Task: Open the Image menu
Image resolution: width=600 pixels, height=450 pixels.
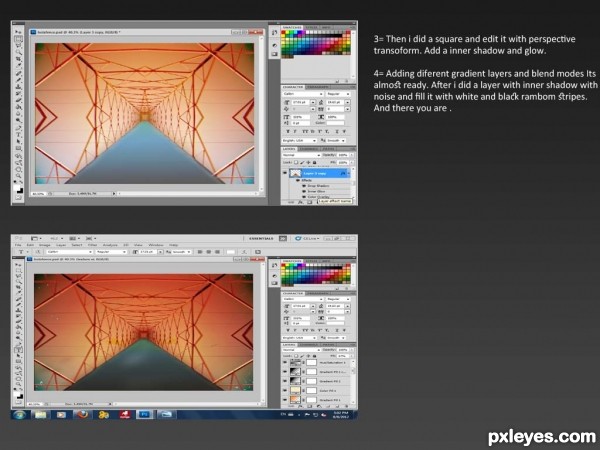Action: click(44, 245)
